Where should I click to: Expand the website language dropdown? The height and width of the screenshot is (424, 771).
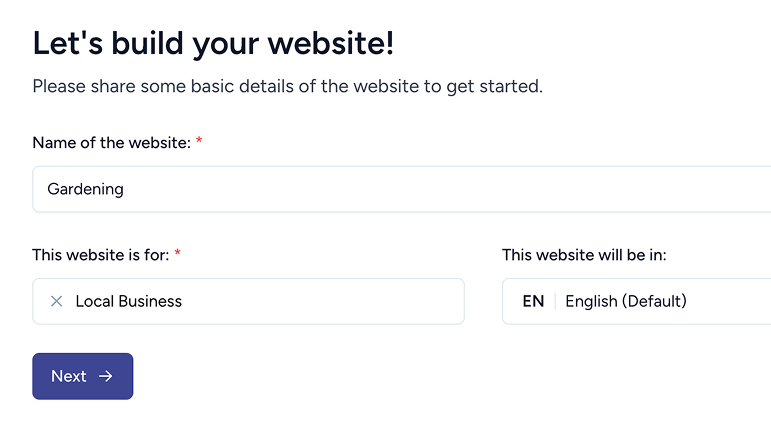720,301
